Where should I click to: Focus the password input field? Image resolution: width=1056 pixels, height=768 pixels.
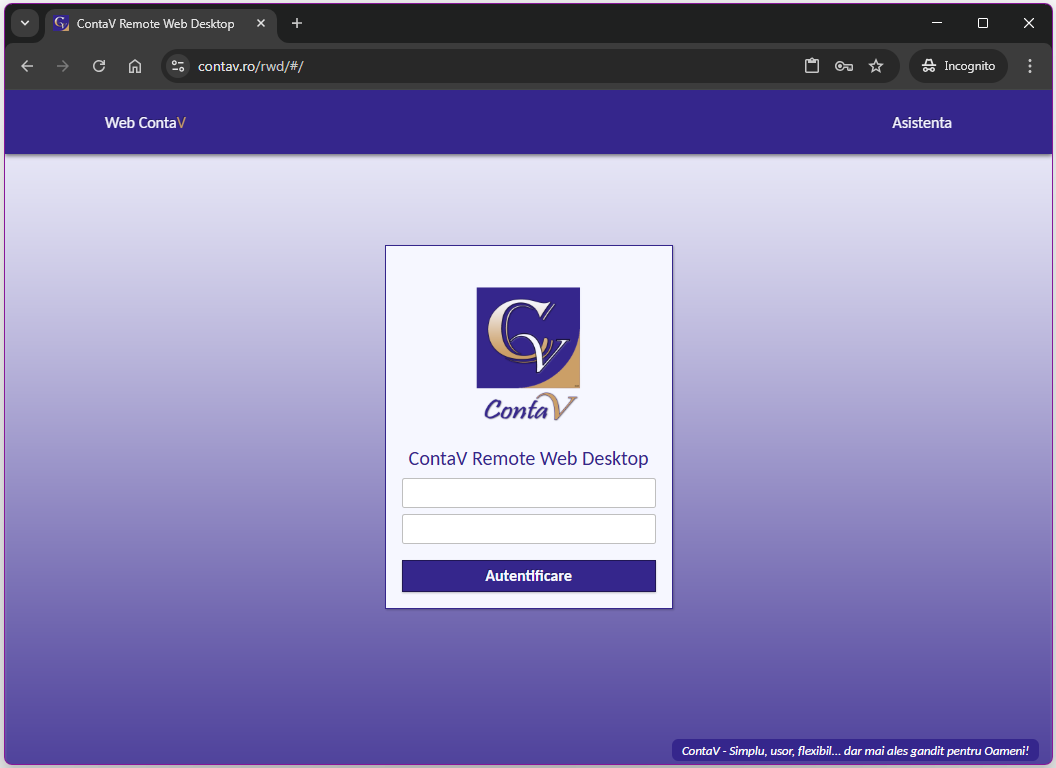(528, 529)
